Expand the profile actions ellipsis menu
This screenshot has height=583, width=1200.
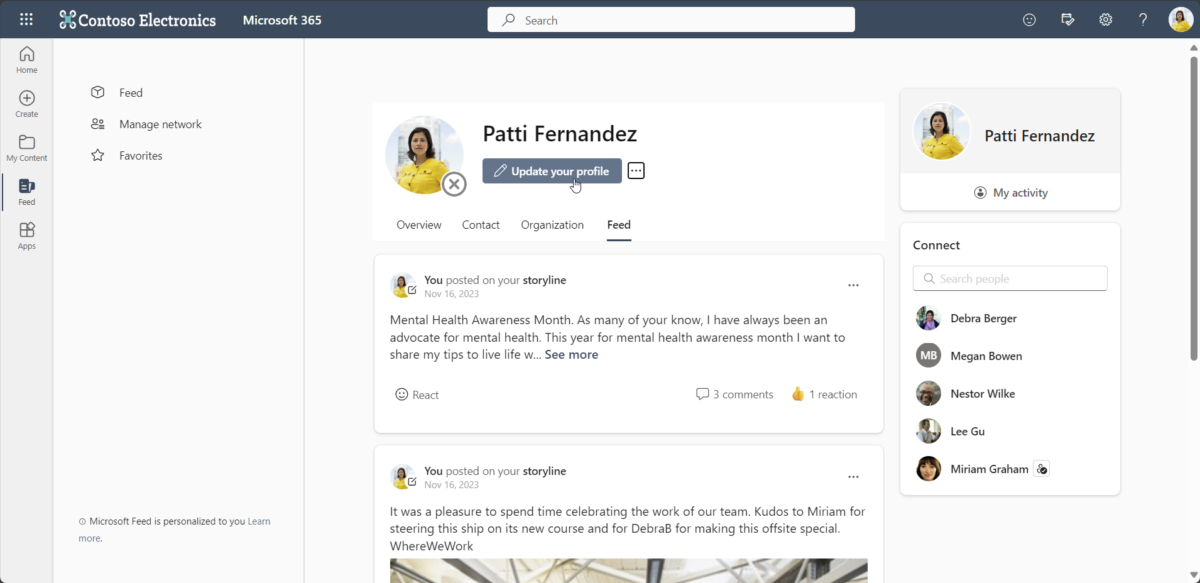coord(636,170)
